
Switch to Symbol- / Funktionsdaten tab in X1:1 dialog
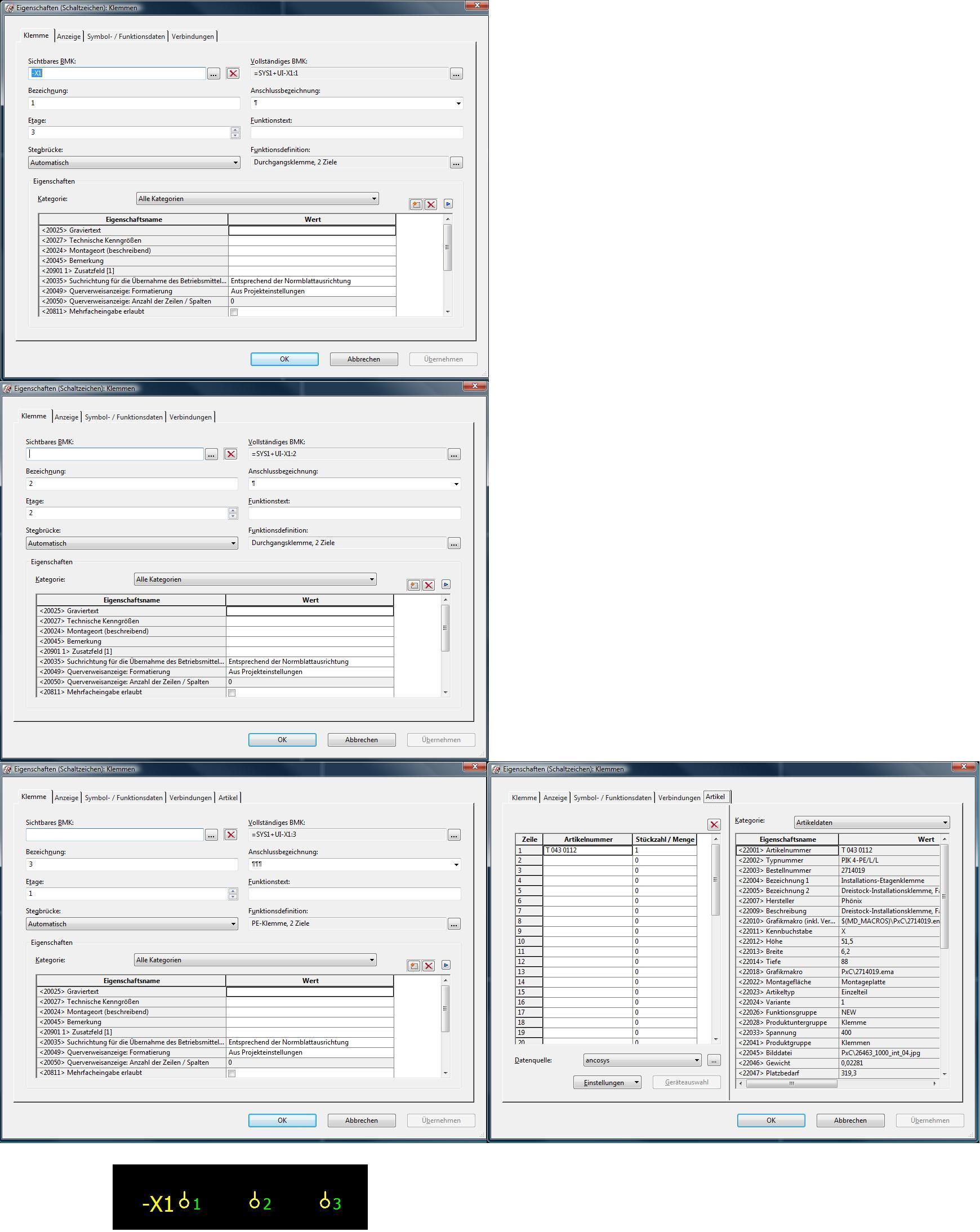[x=126, y=37]
